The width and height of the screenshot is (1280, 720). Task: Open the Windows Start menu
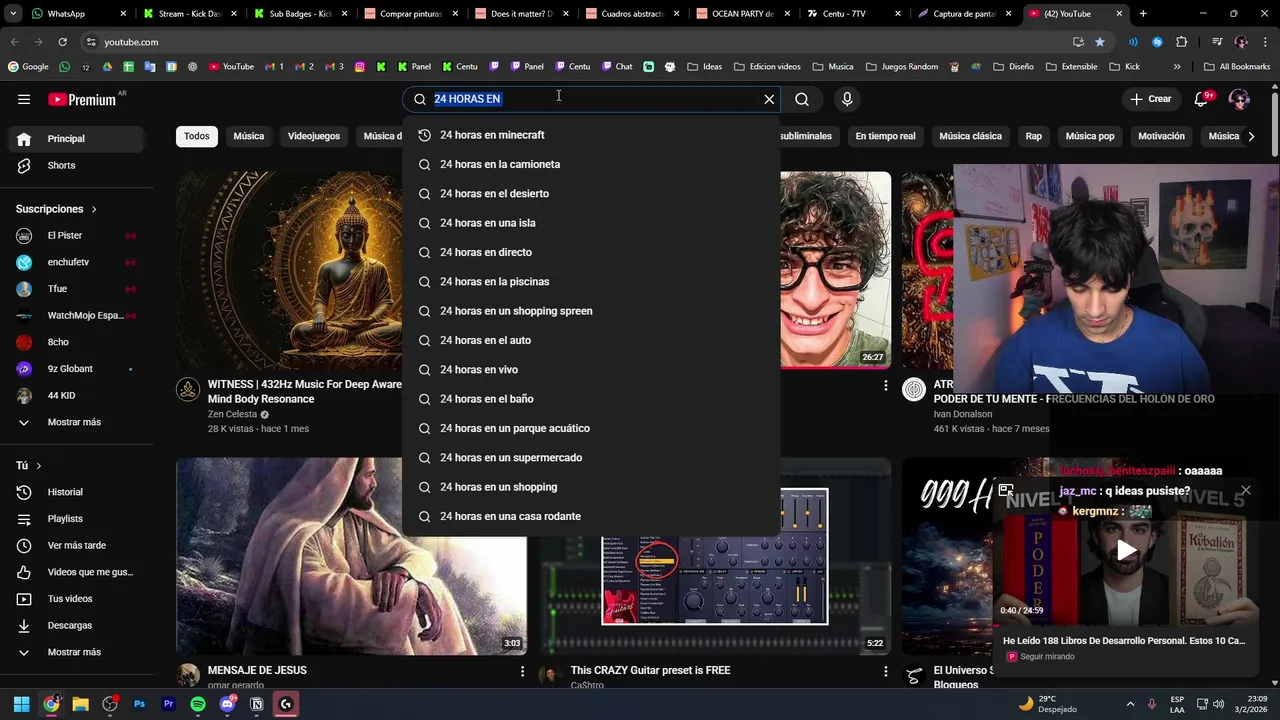pyautogui.click(x=22, y=704)
